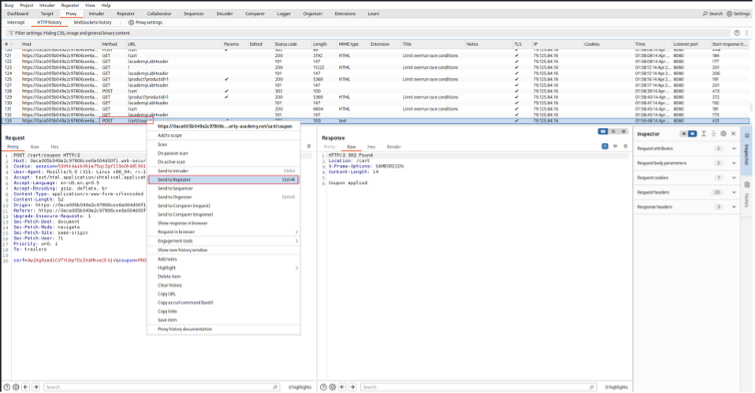Select combined tabbed layout view
This screenshot has width=755, height=393.
point(624,131)
